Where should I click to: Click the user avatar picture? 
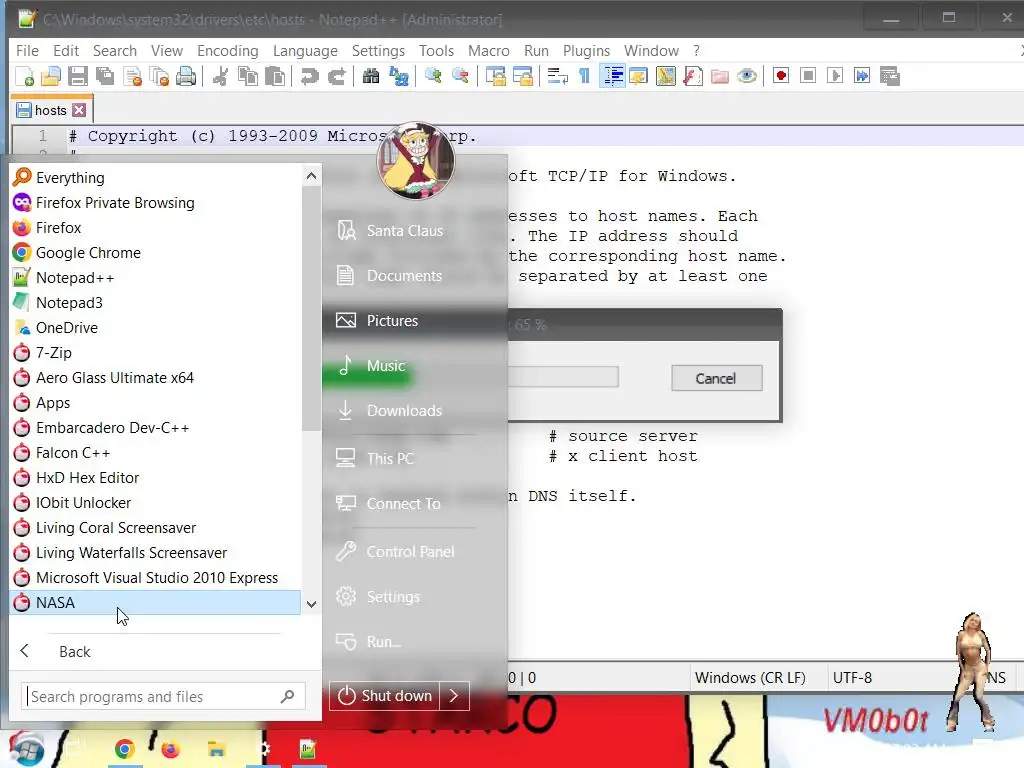pos(416,160)
